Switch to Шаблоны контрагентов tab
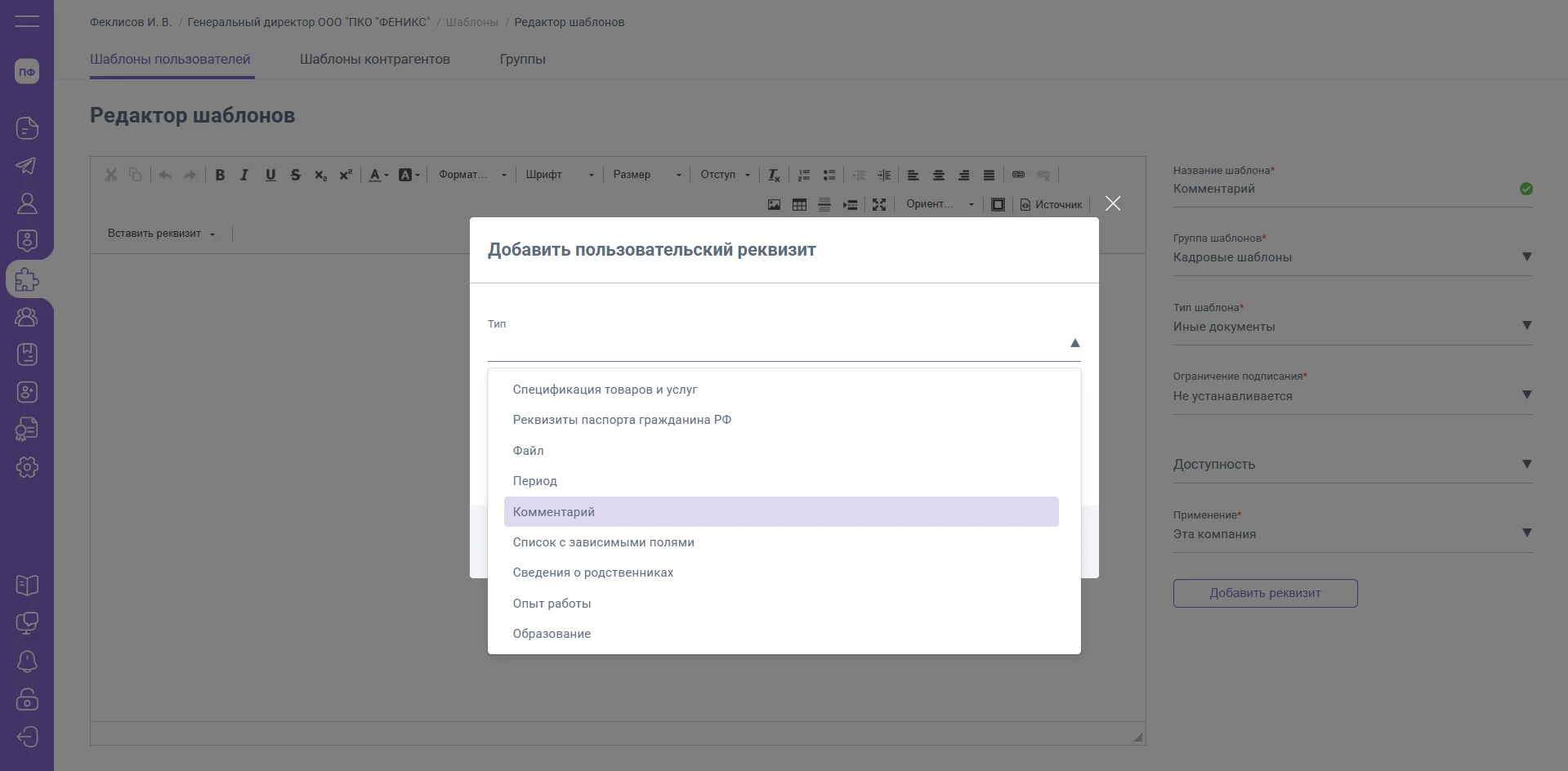 (374, 60)
